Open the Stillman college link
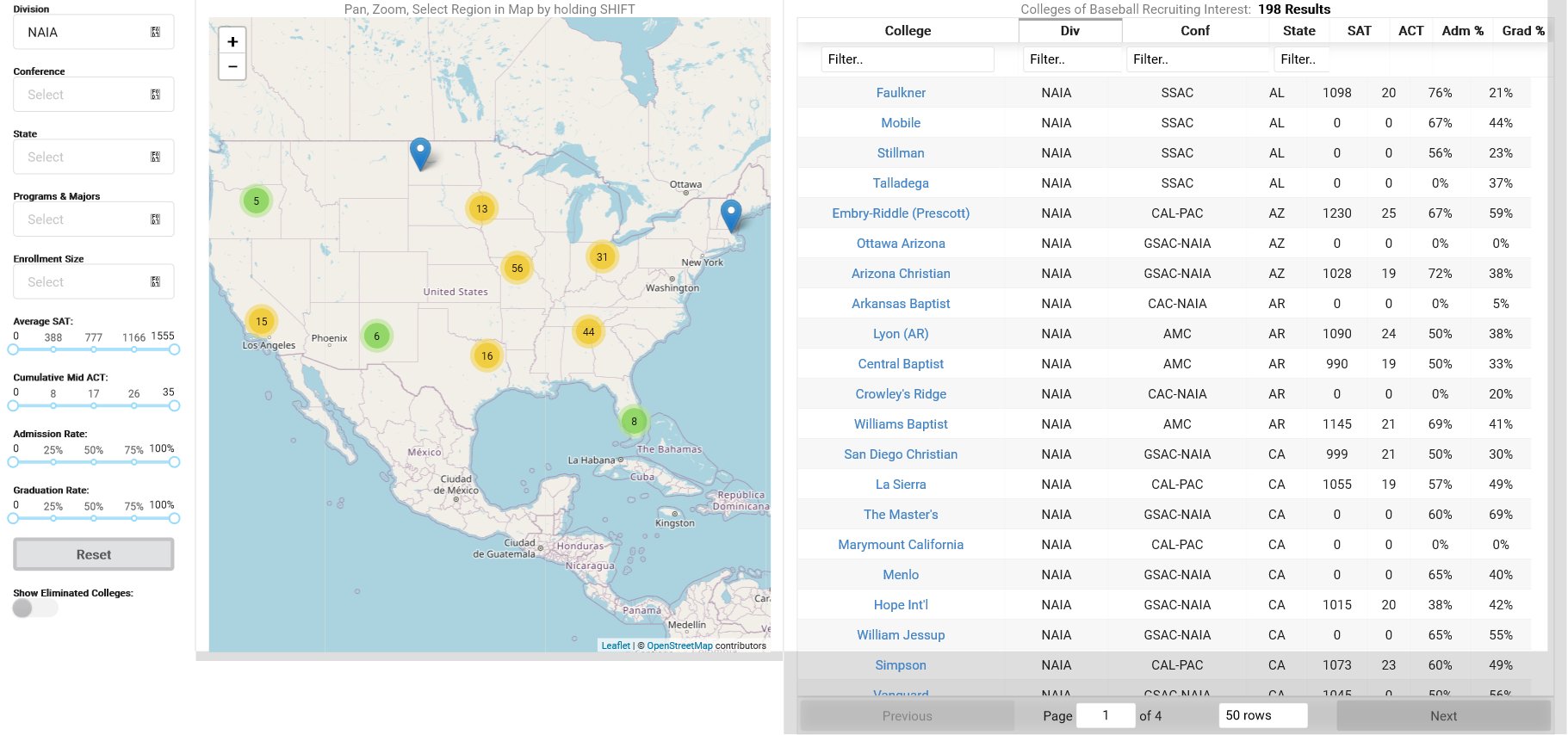The height and width of the screenshot is (735, 1568). coord(901,153)
